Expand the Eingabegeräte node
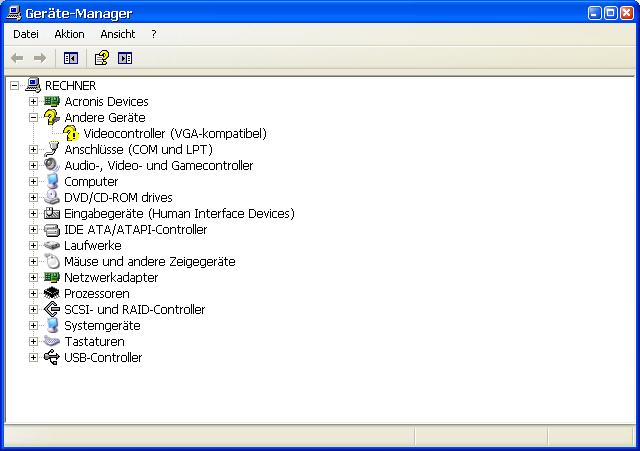The height and width of the screenshot is (451, 640). pos(33,213)
